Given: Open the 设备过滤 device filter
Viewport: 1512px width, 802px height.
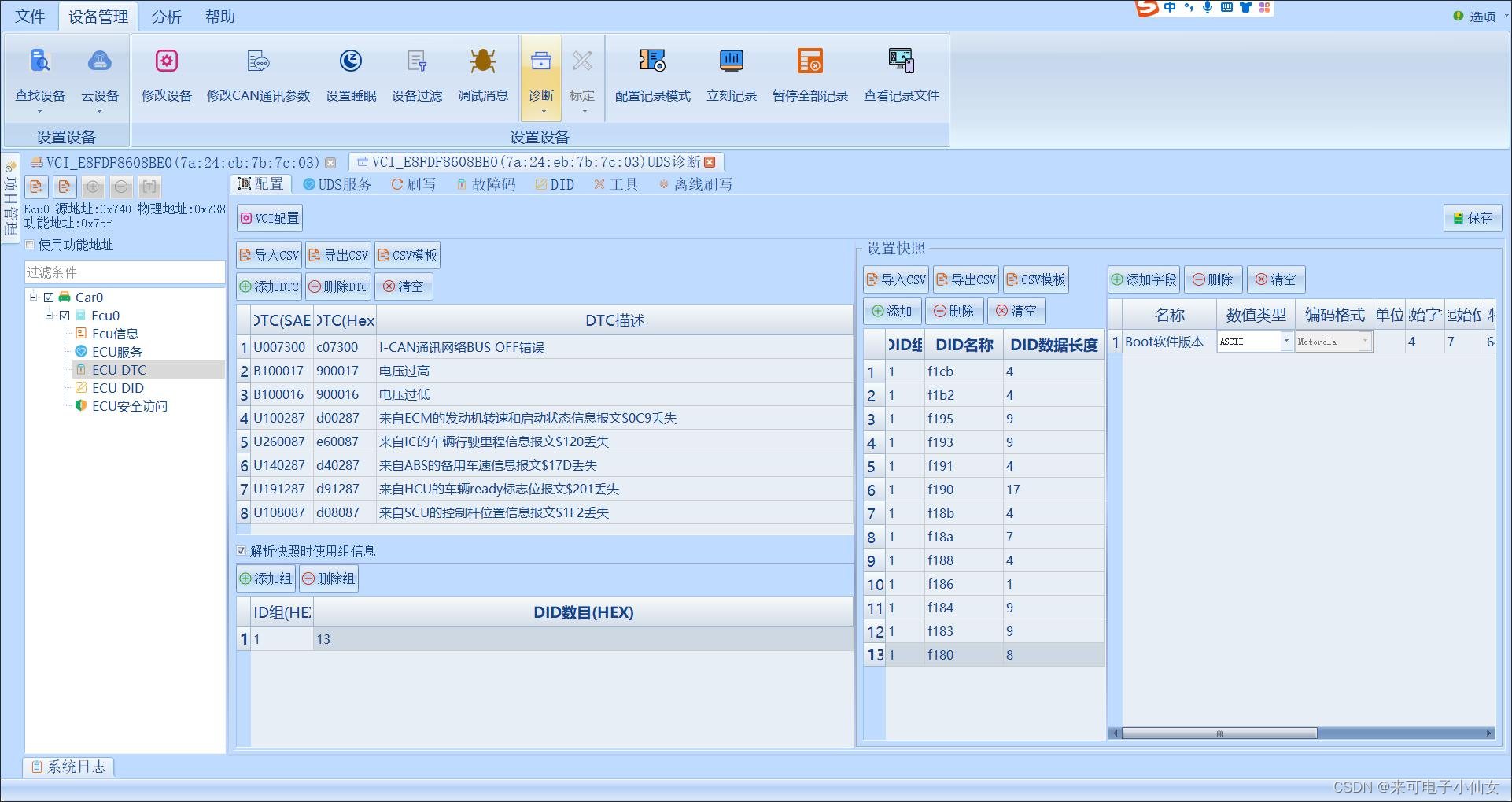Looking at the screenshot, I should click(417, 75).
